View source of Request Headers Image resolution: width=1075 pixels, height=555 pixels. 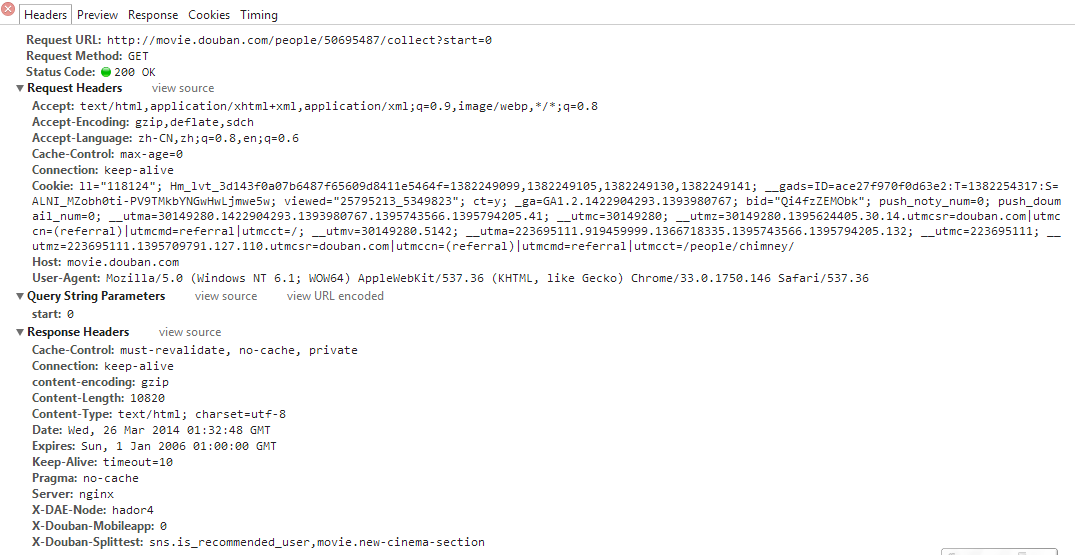click(x=183, y=88)
